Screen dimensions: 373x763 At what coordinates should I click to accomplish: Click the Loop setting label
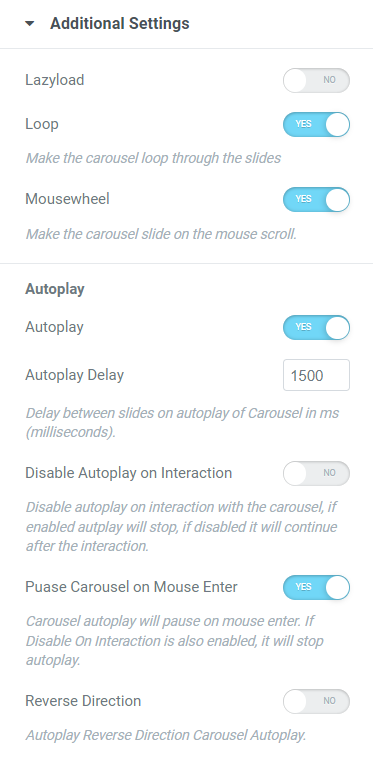[x=42, y=124]
